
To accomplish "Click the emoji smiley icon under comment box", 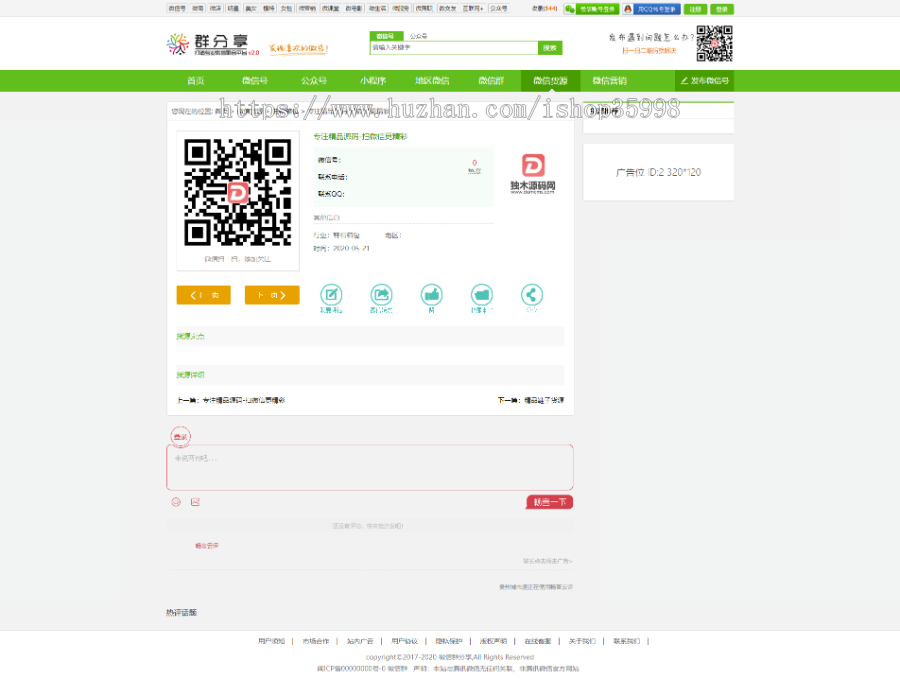I will [176, 502].
